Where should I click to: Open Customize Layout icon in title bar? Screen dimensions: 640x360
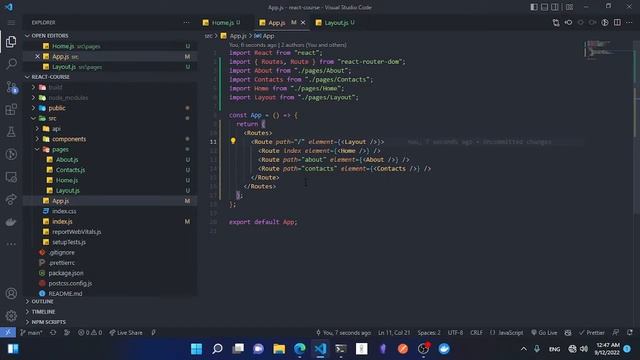569,7
